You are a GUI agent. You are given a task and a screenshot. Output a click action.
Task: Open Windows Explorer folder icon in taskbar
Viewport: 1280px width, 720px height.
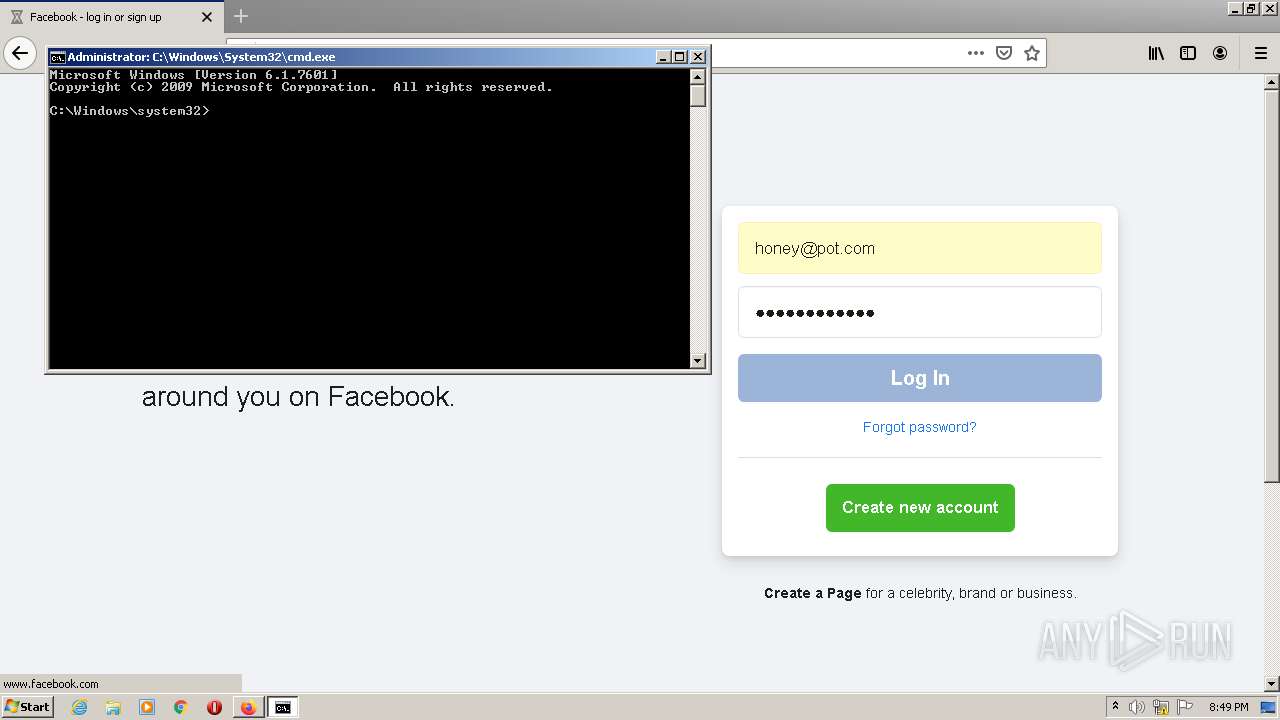coord(113,707)
